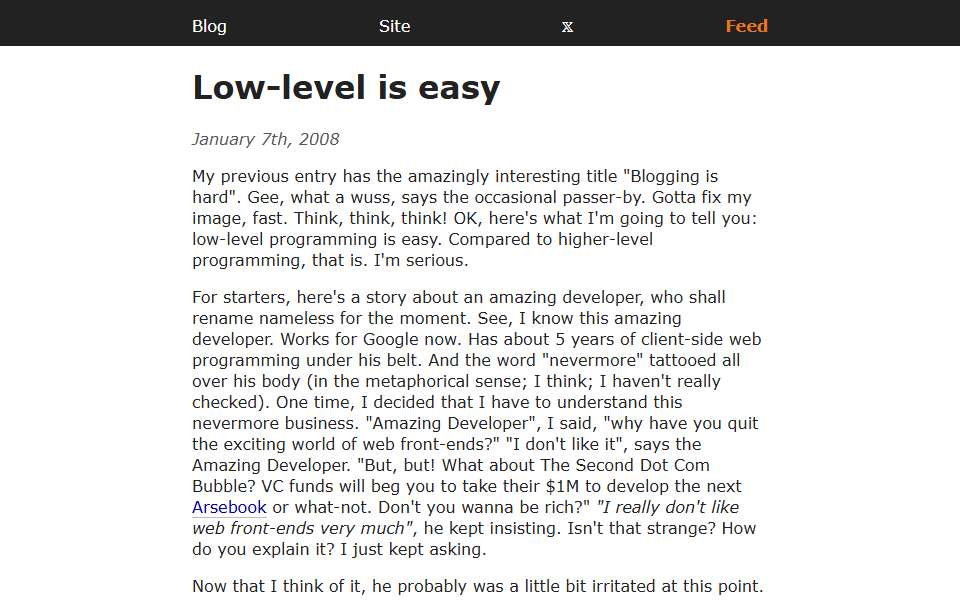Click the sentence "I just kept asking."
This screenshot has width=960, height=600.
click(413, 550)
